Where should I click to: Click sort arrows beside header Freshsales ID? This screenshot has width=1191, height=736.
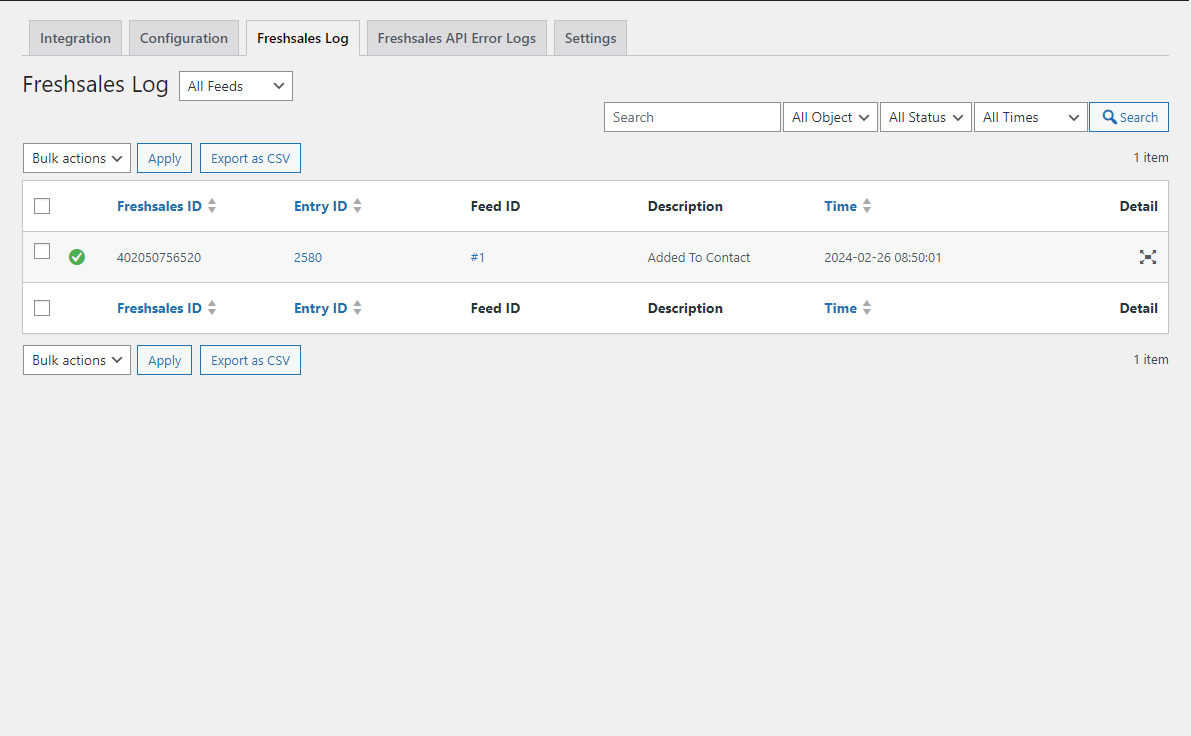pos(212,206)
